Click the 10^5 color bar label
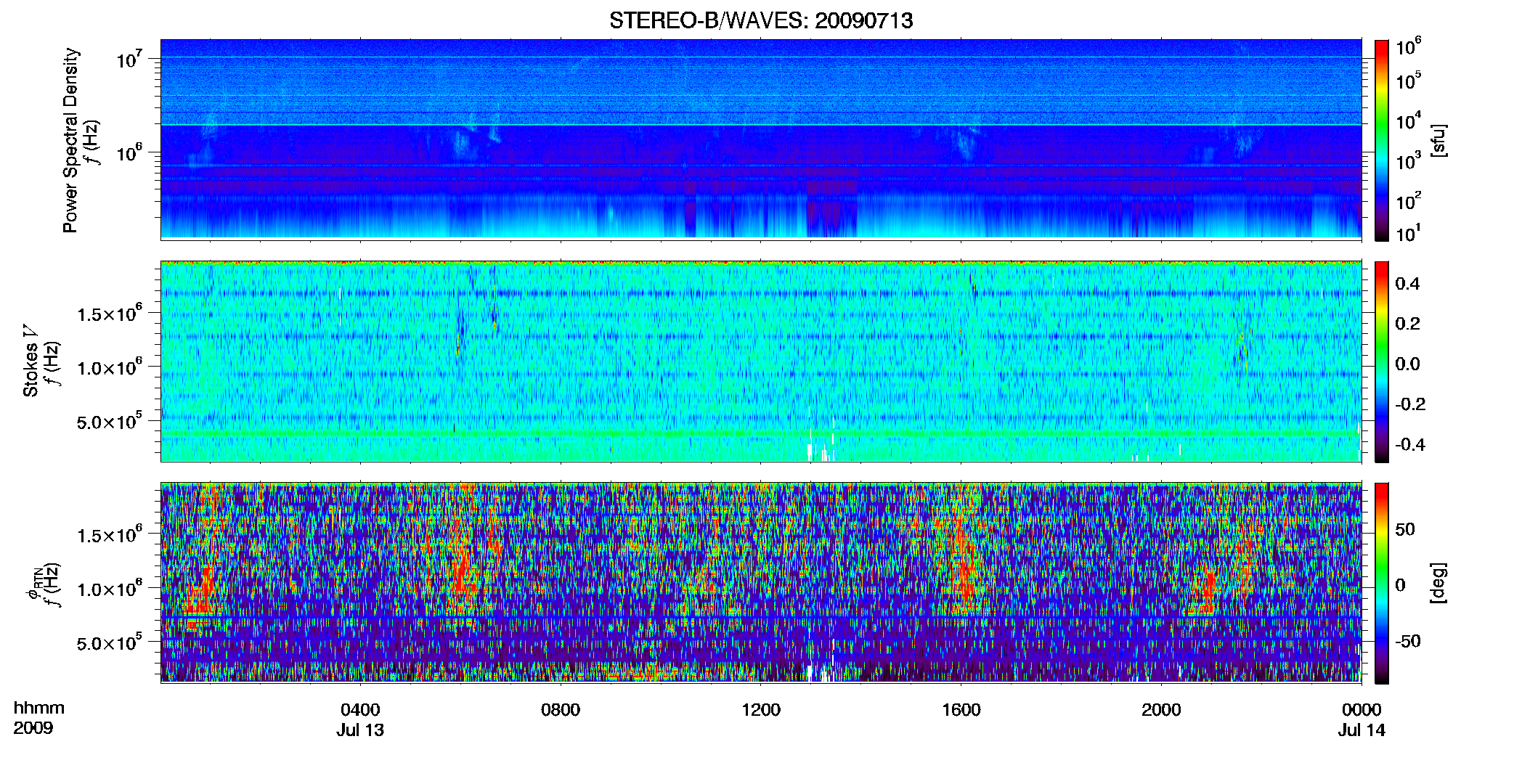1522x784 pixels. [1409, 81]
